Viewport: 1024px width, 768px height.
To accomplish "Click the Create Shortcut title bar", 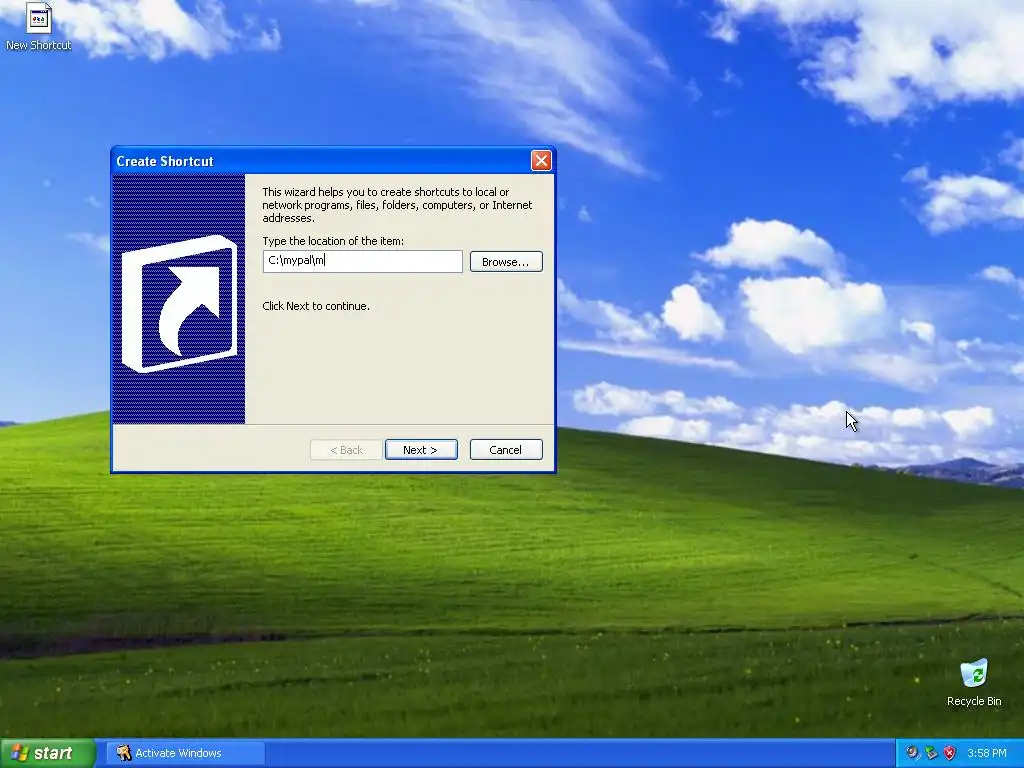I will [320, 161].
